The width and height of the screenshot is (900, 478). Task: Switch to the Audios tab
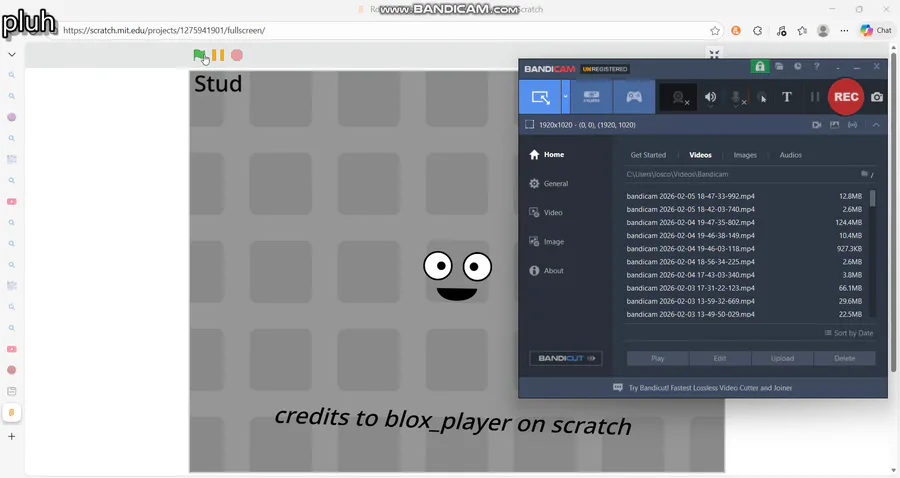click(790, 155)
